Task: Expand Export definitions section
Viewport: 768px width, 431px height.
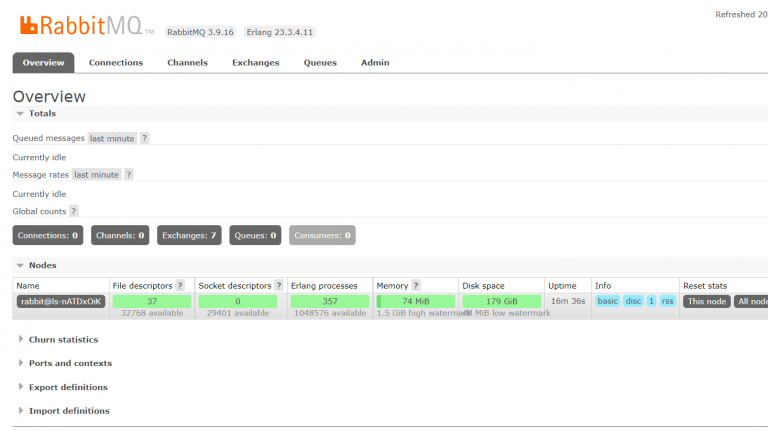Action: tap(67, 387)
